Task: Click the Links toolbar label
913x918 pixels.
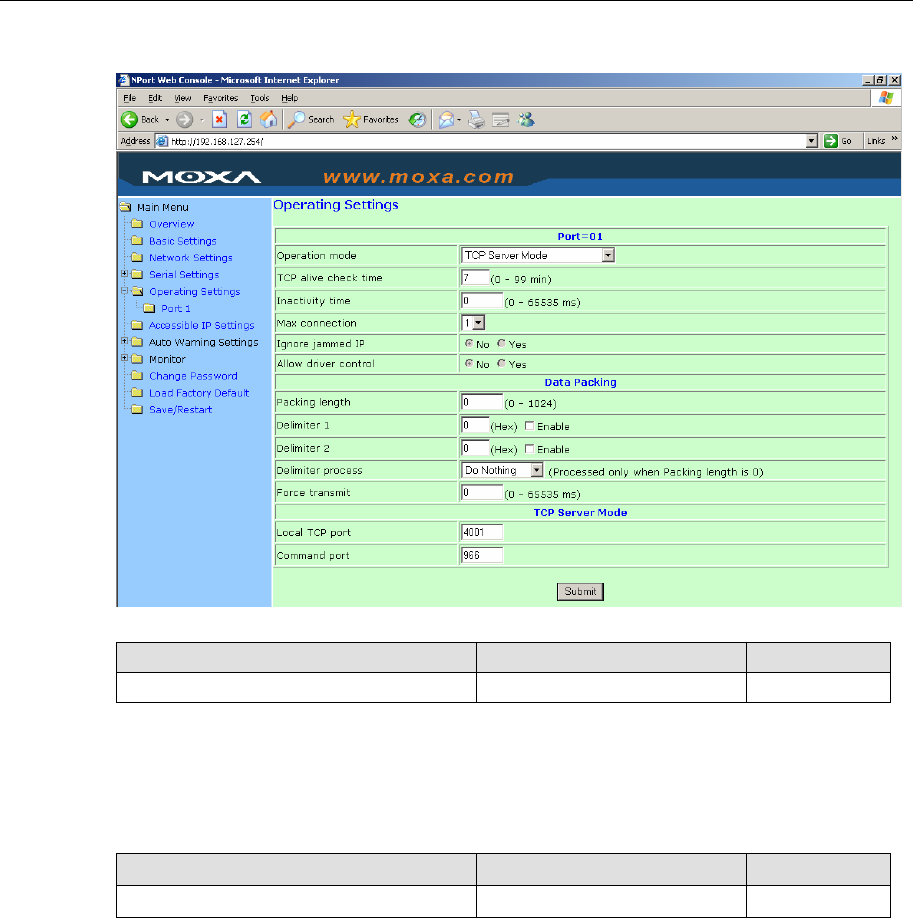Action: coord(876,141)
